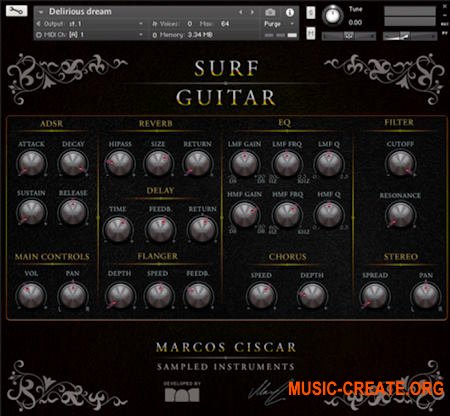Click the Delay Time knob
This screenshot has height=416, width=450.
[x=118, y=229]
